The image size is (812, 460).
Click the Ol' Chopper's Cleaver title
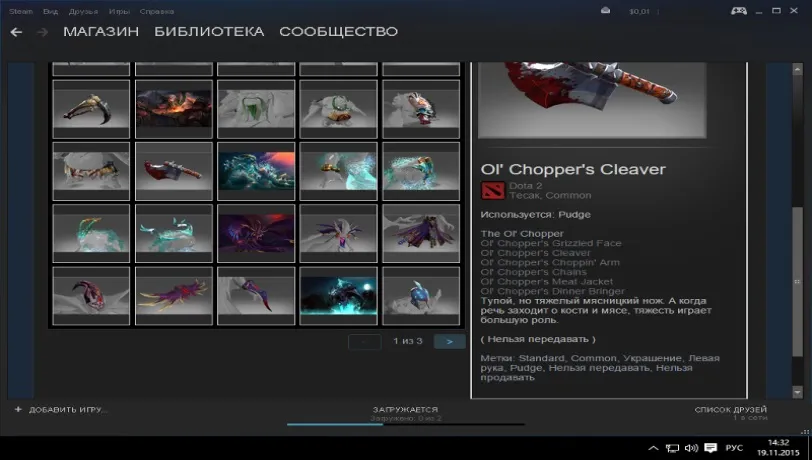[x=573, y=169]
